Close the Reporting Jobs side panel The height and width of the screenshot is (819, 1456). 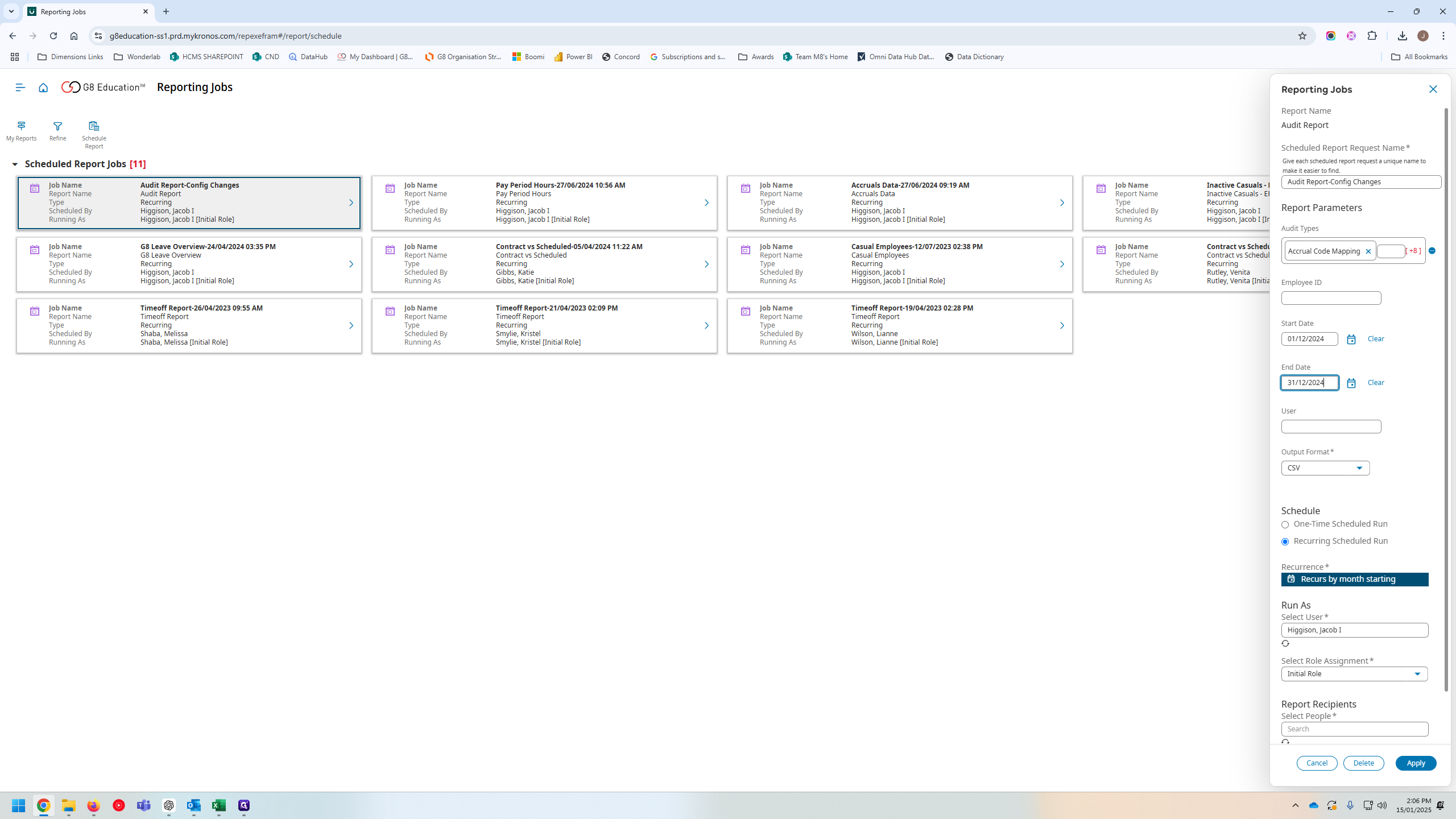1433,89
